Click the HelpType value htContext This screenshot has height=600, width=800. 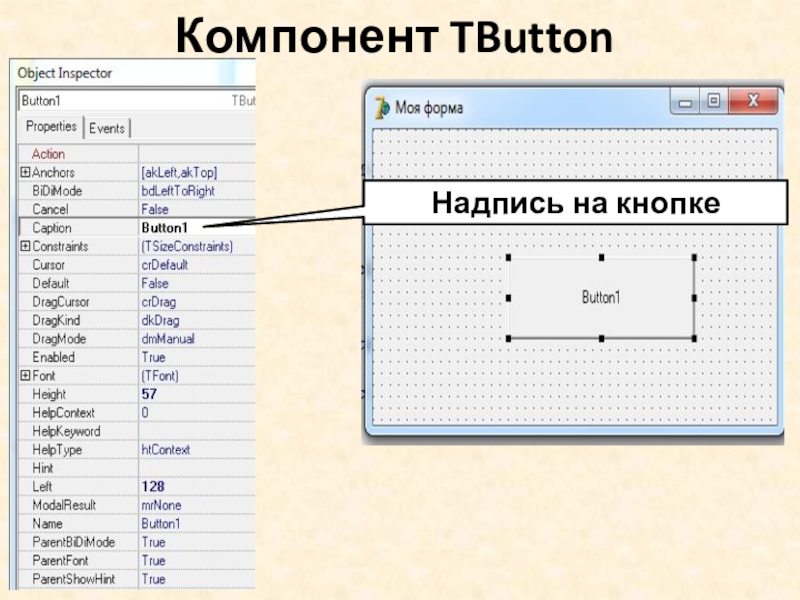[166, 449]
